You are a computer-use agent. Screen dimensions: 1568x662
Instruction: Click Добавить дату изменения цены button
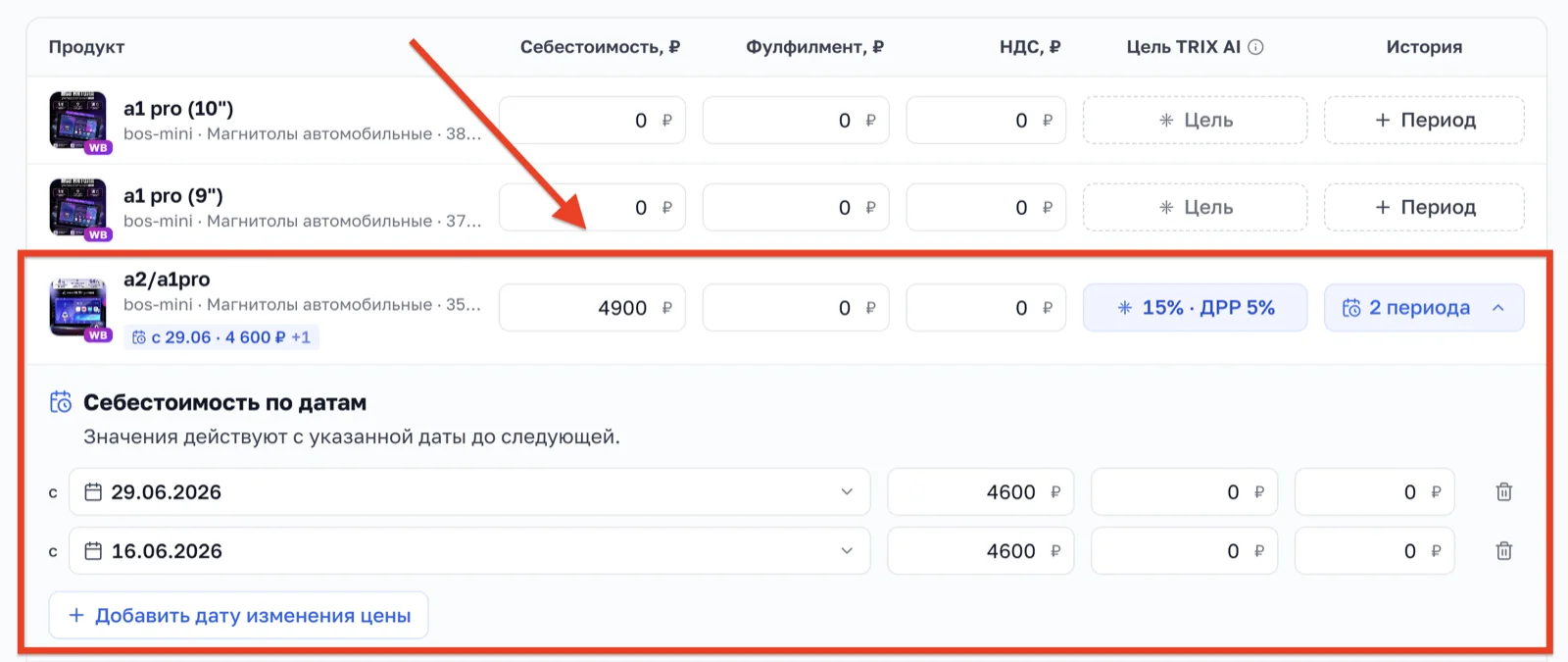(x=238, y=615)
